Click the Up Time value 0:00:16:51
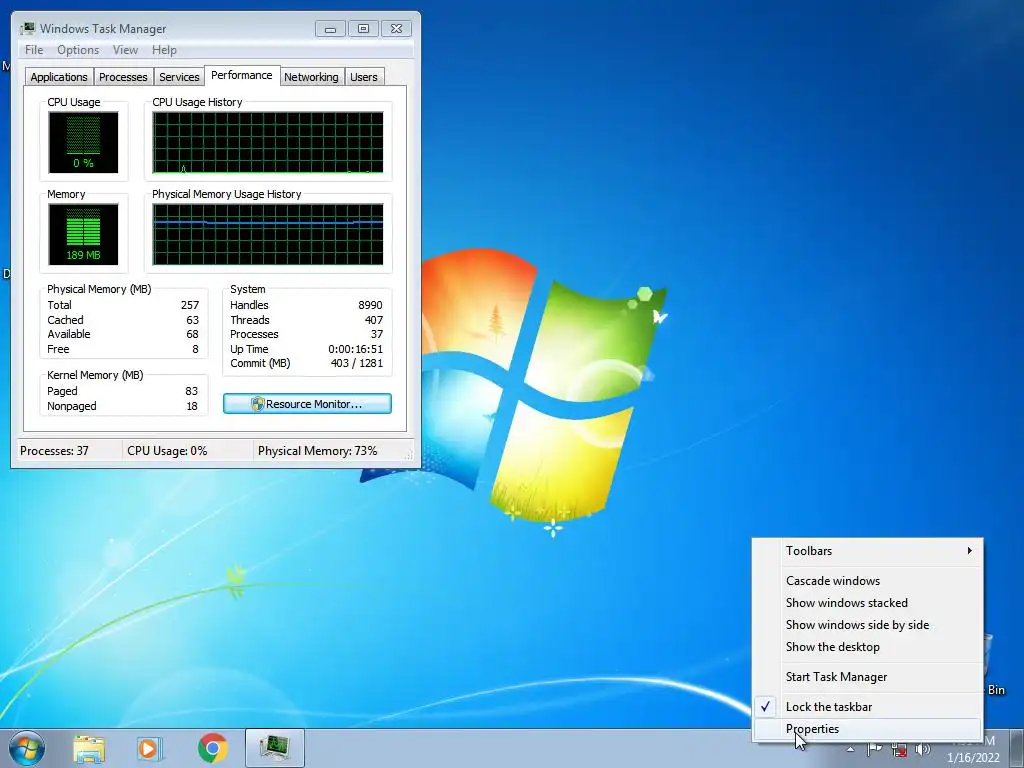 (x=355, y=349)
